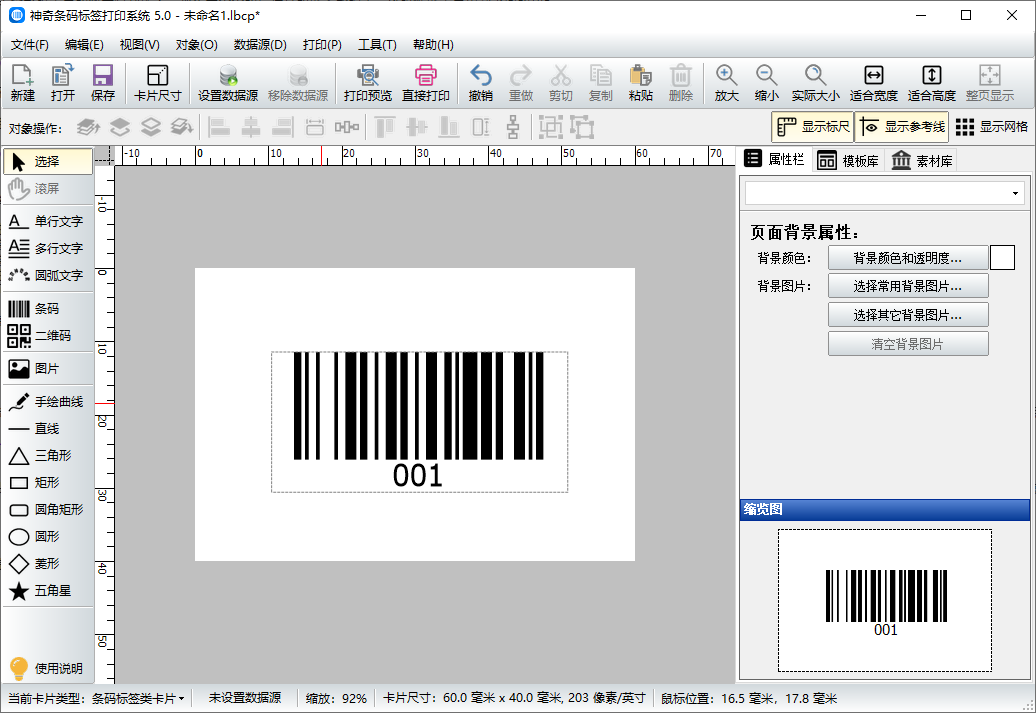Zoom in using the 放大 magnifier
This screenshot has height=713, width=1036.
(x=726, y=83)
